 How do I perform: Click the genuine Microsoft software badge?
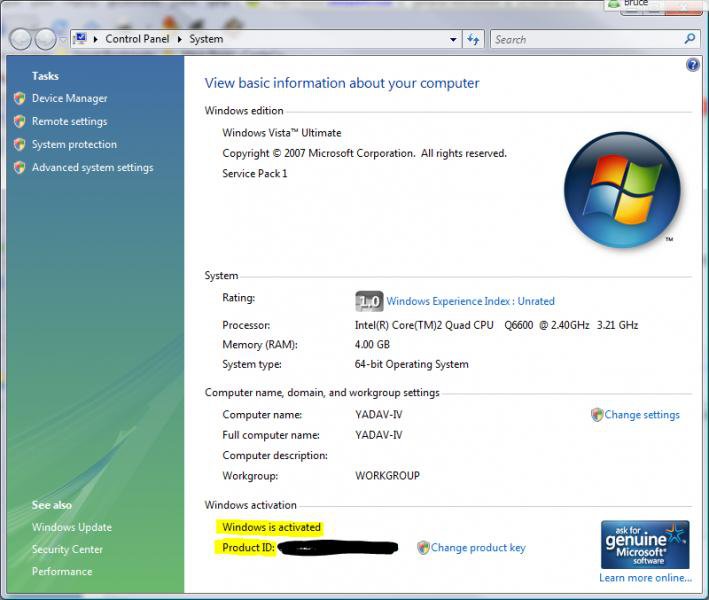[645, 544]
